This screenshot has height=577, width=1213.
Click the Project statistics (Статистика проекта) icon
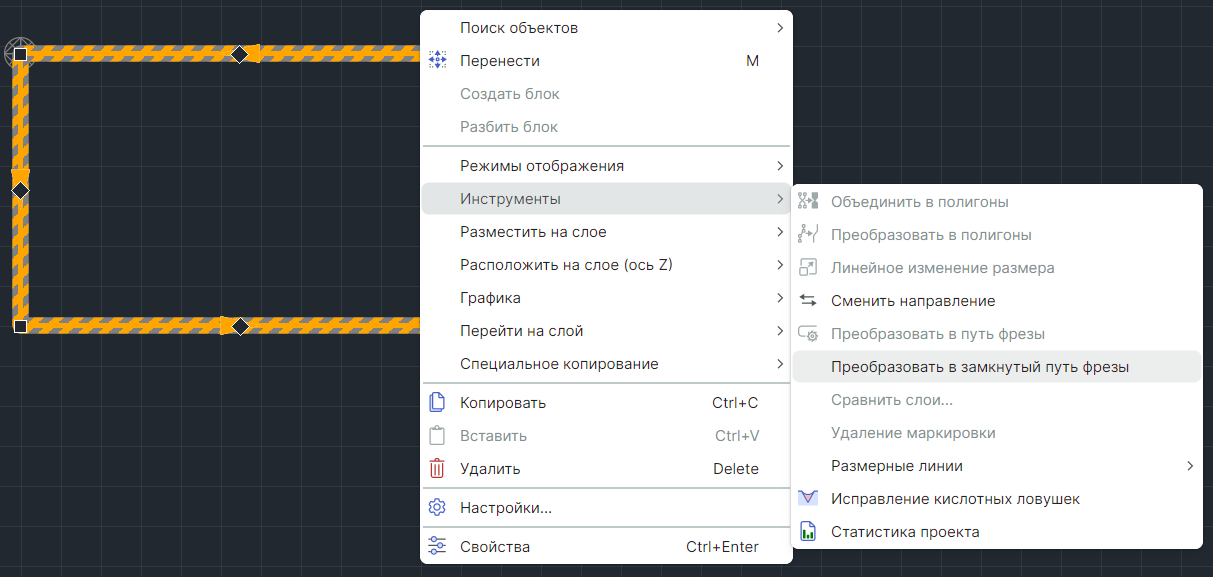click(808, 532)
